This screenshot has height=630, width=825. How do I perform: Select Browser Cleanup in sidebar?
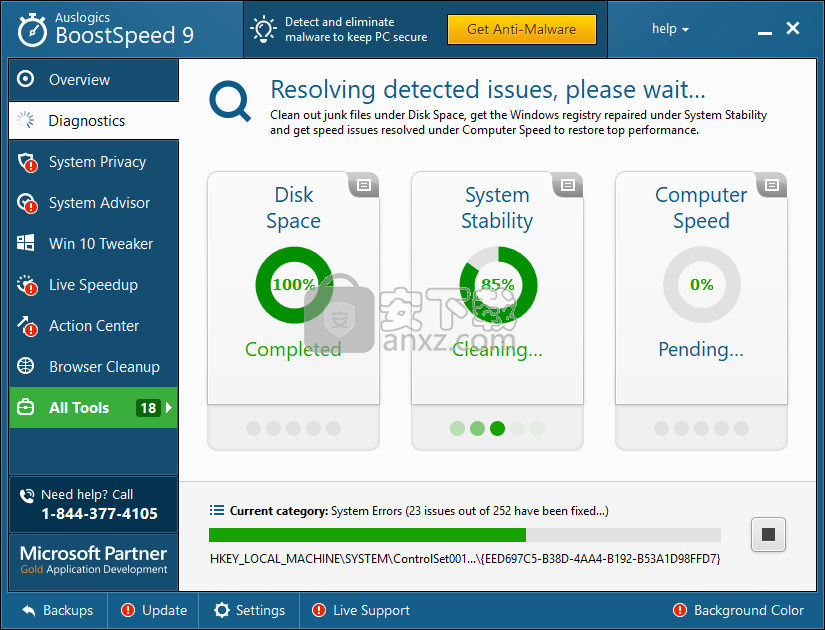pyautogui.click(x=94, y=367)
